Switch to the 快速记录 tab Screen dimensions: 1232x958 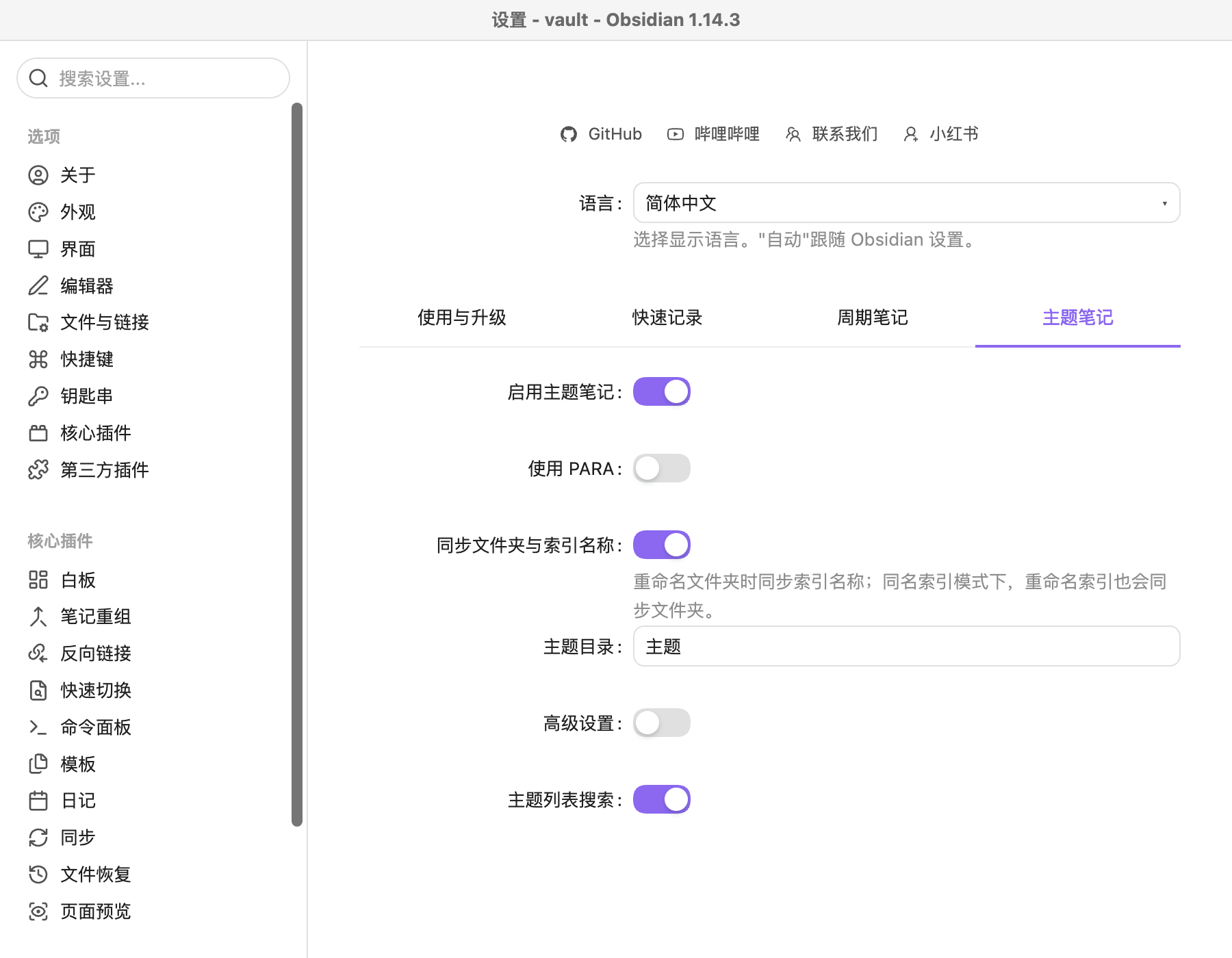667,318
